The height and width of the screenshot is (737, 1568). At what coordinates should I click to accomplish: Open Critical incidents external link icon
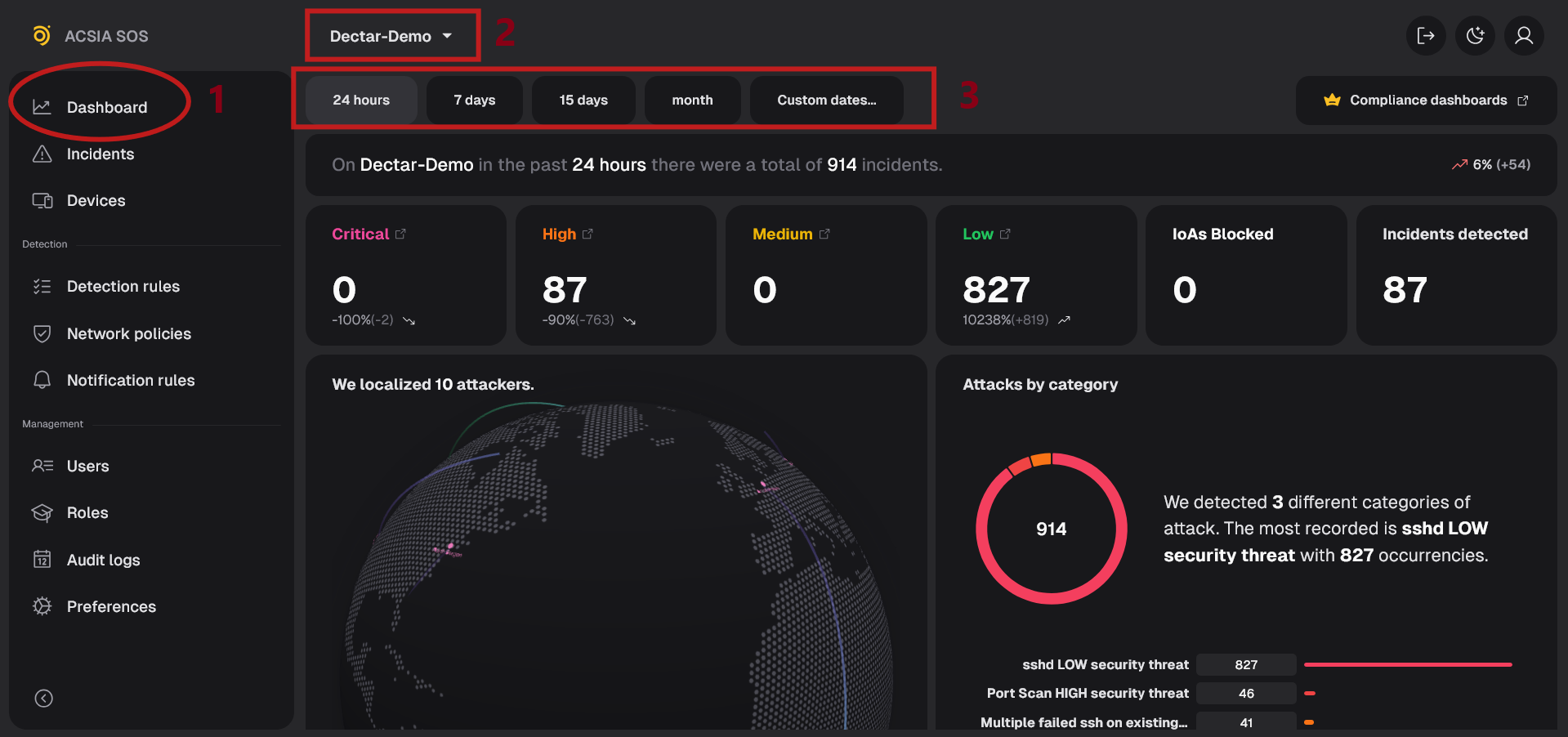pos(400,234)
